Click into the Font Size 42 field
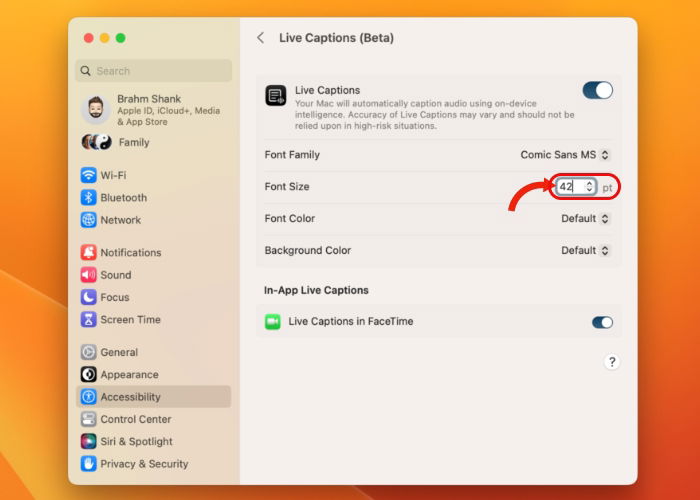The width and height of the screenshot is (700, 500). [570, 186]
